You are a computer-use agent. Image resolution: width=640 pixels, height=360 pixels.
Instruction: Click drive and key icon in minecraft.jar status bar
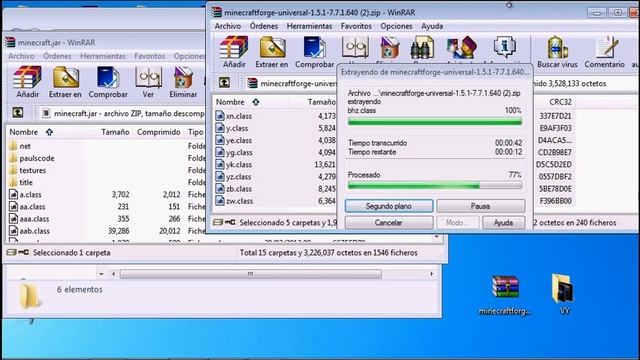pyautogui.click(x=18, y=253)
